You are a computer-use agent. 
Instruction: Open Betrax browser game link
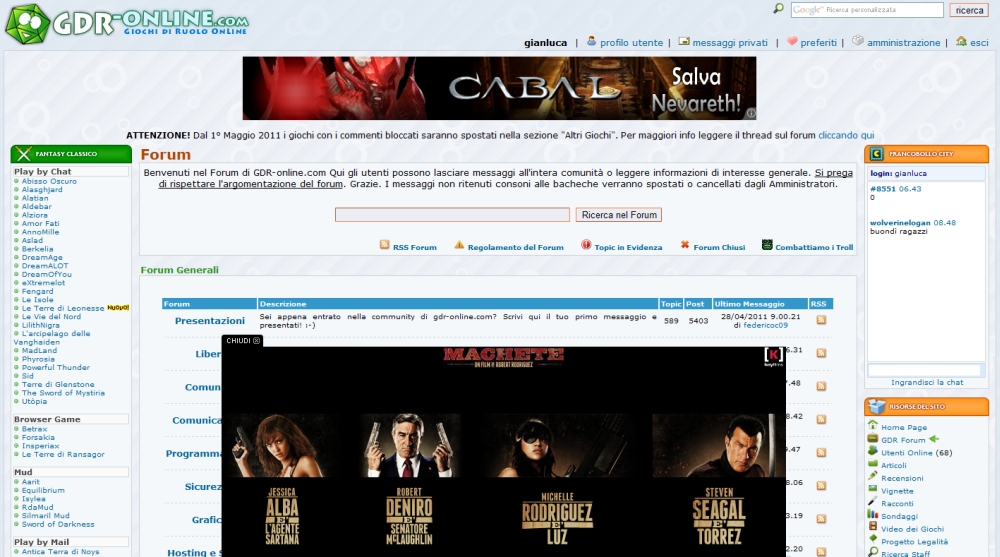[x=34, y=429]
